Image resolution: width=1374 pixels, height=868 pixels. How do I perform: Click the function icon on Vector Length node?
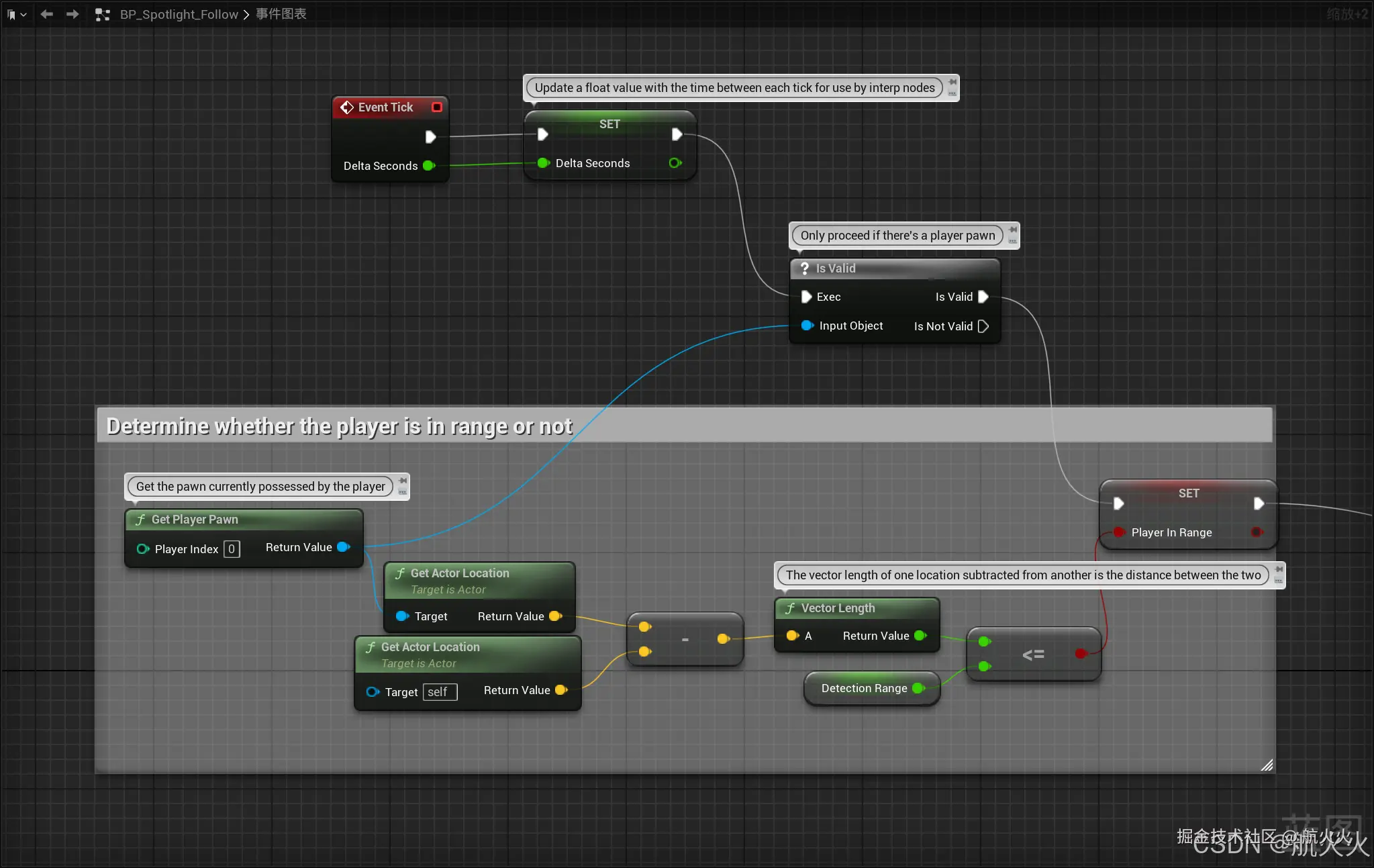(790, 608)
